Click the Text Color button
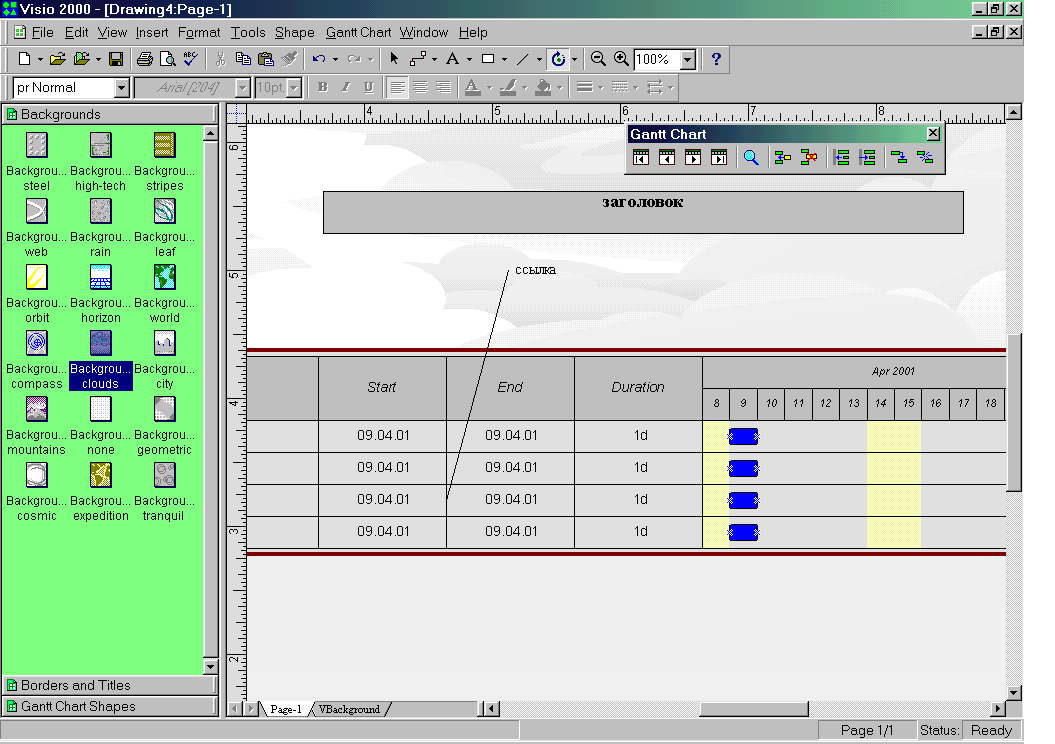The image size is (1055, 744). 472,87
